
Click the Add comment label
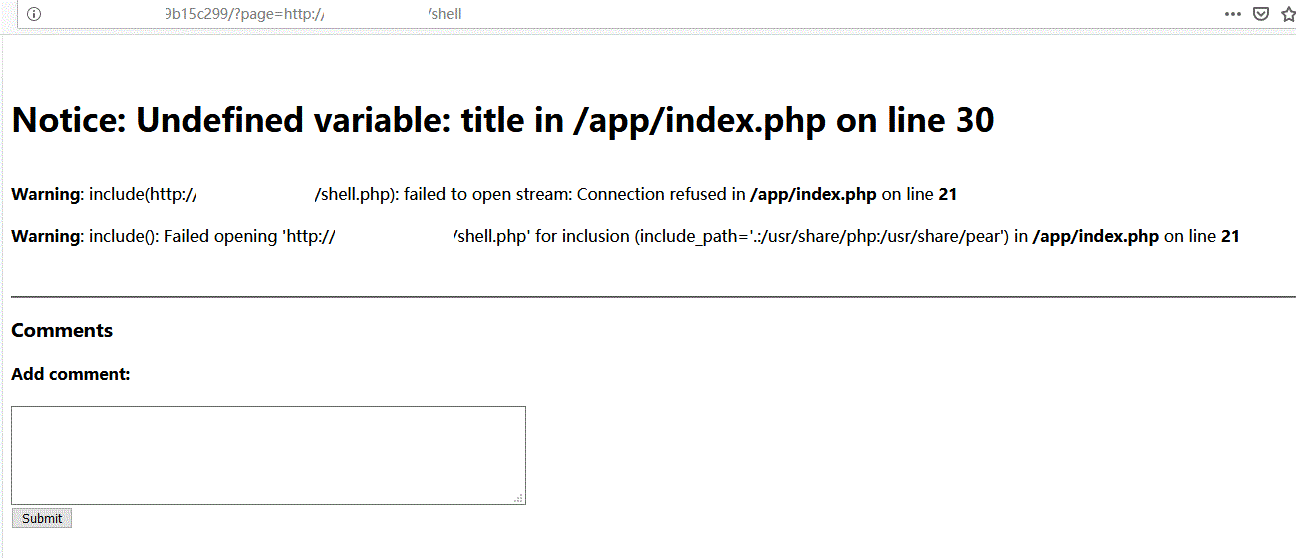click(x=71, y=374)
